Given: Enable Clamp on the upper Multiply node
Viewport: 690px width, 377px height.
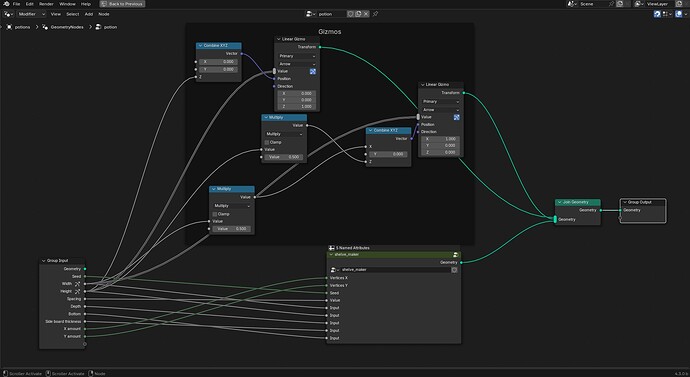Looking at the screenshot, I should point(267,142).
